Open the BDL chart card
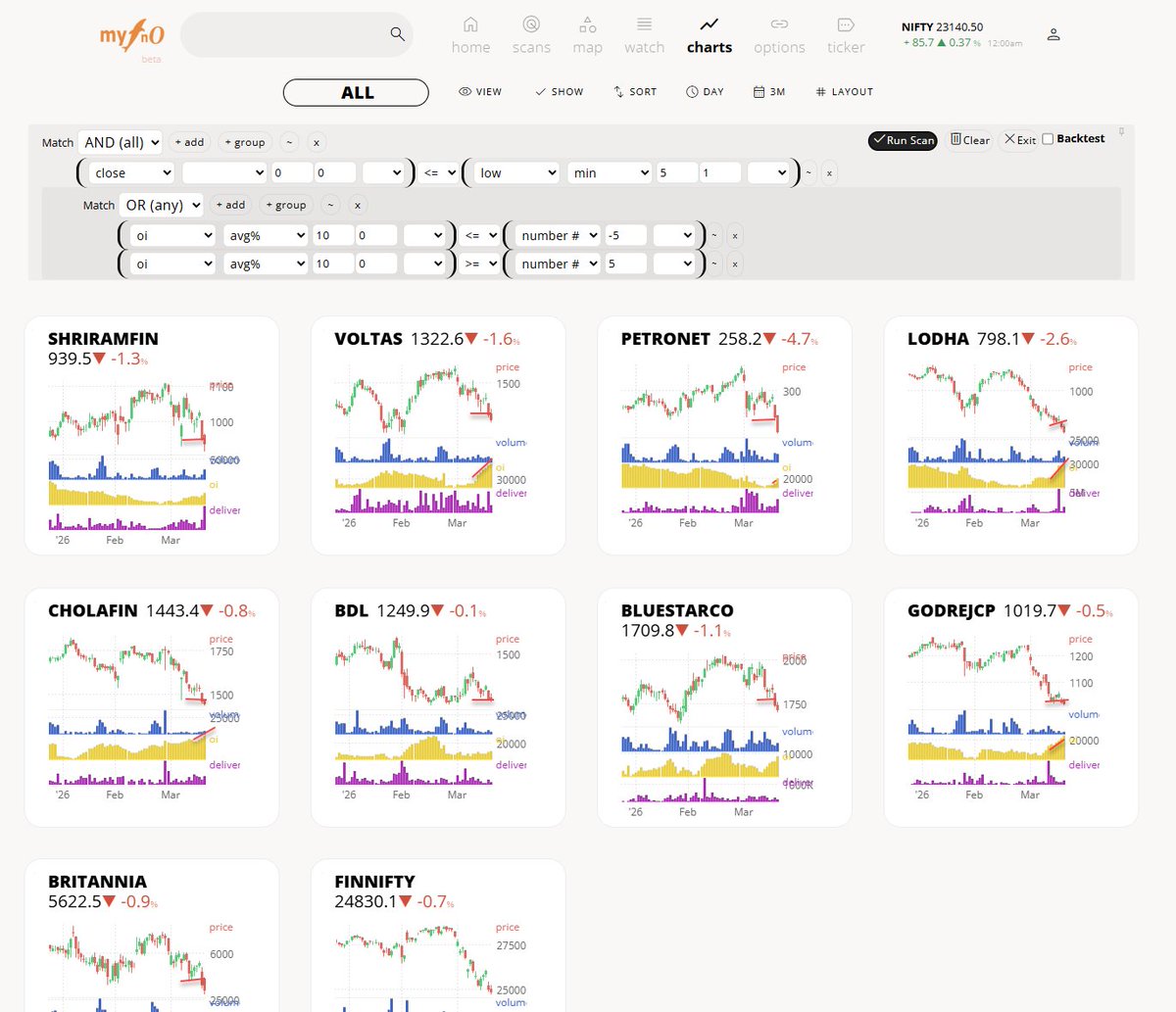Viewport: 1176px width, 1012px height. (438, 707)
